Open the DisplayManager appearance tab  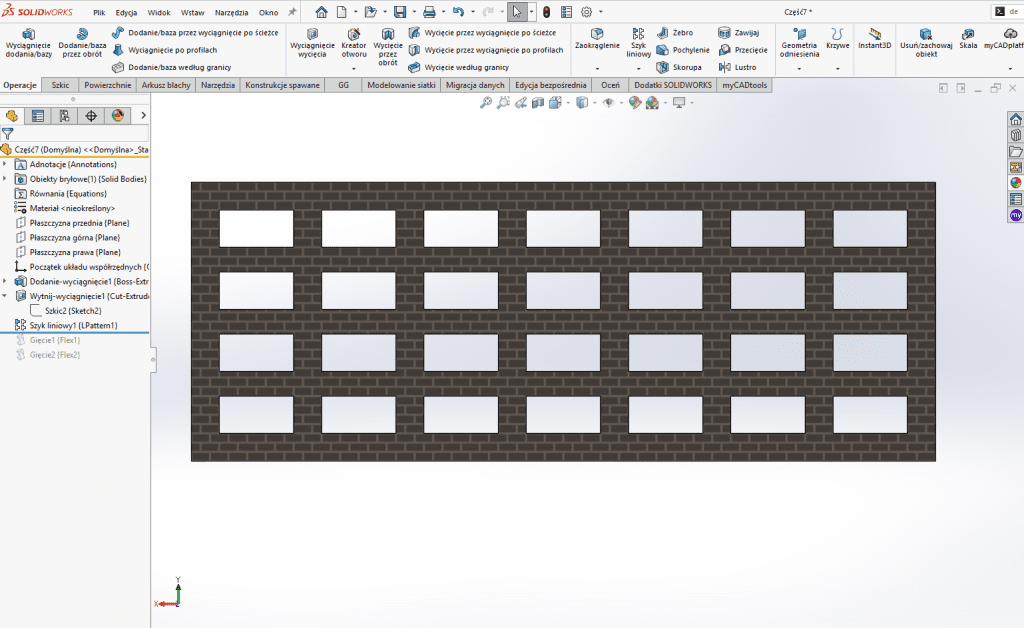pos(117,116)
